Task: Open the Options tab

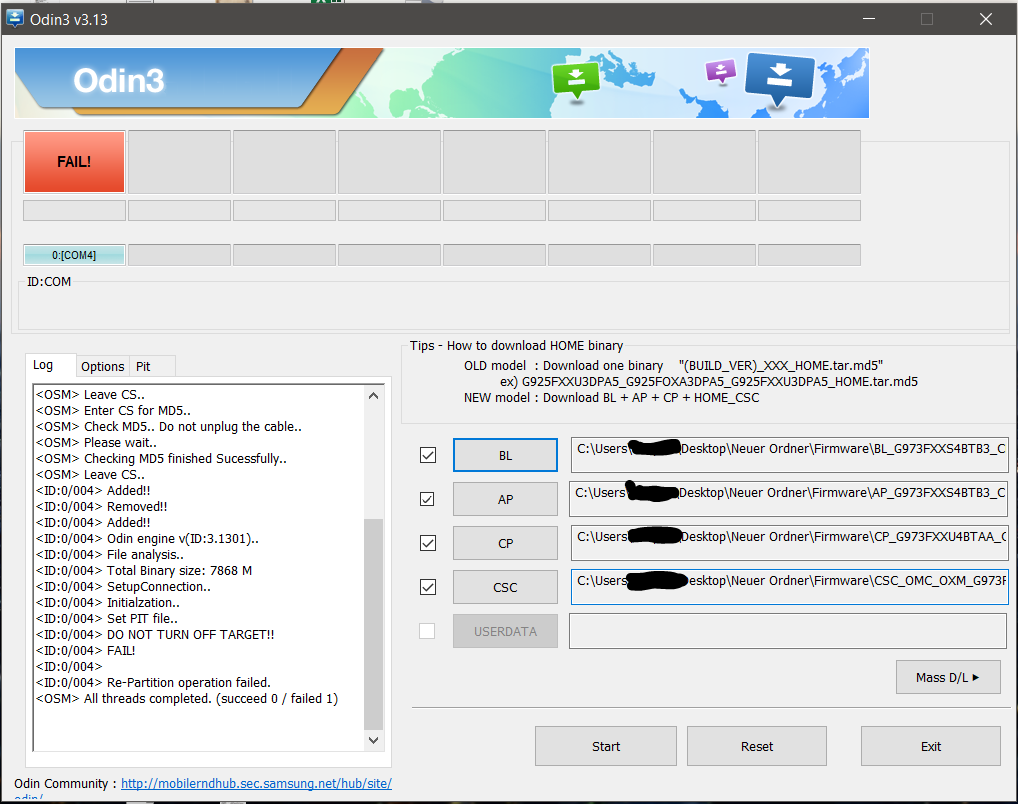Action: click(x=103, y=366)
